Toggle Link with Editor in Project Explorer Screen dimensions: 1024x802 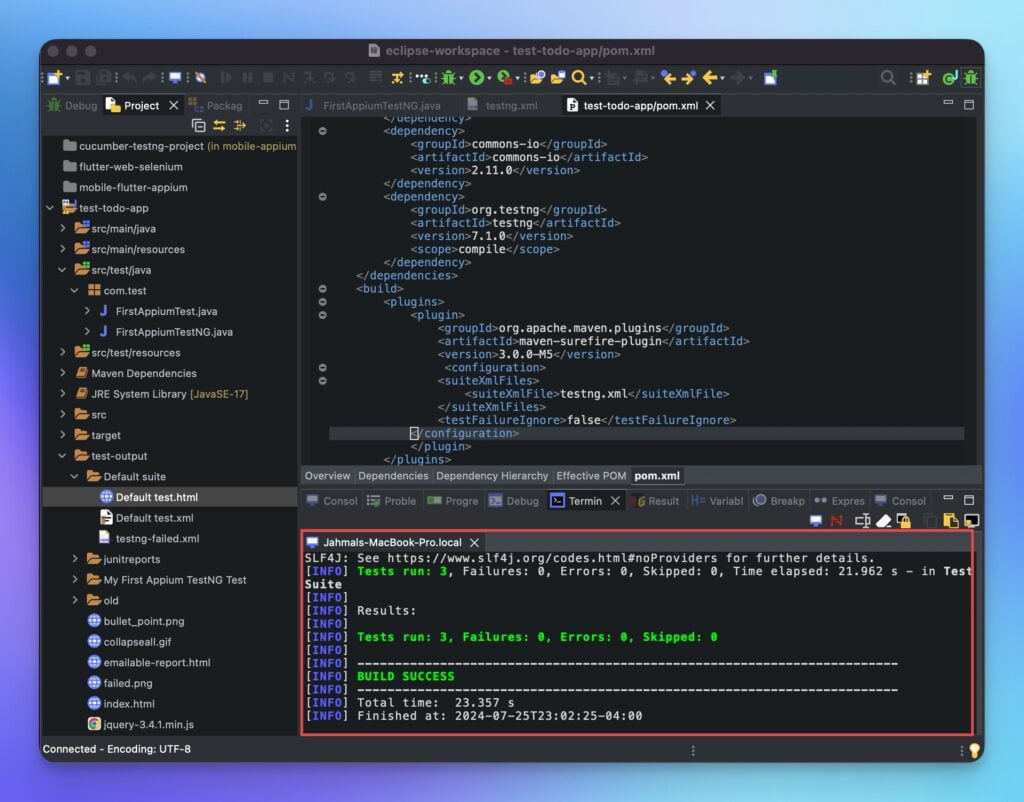pyautogui.click(x=219, y=125)
